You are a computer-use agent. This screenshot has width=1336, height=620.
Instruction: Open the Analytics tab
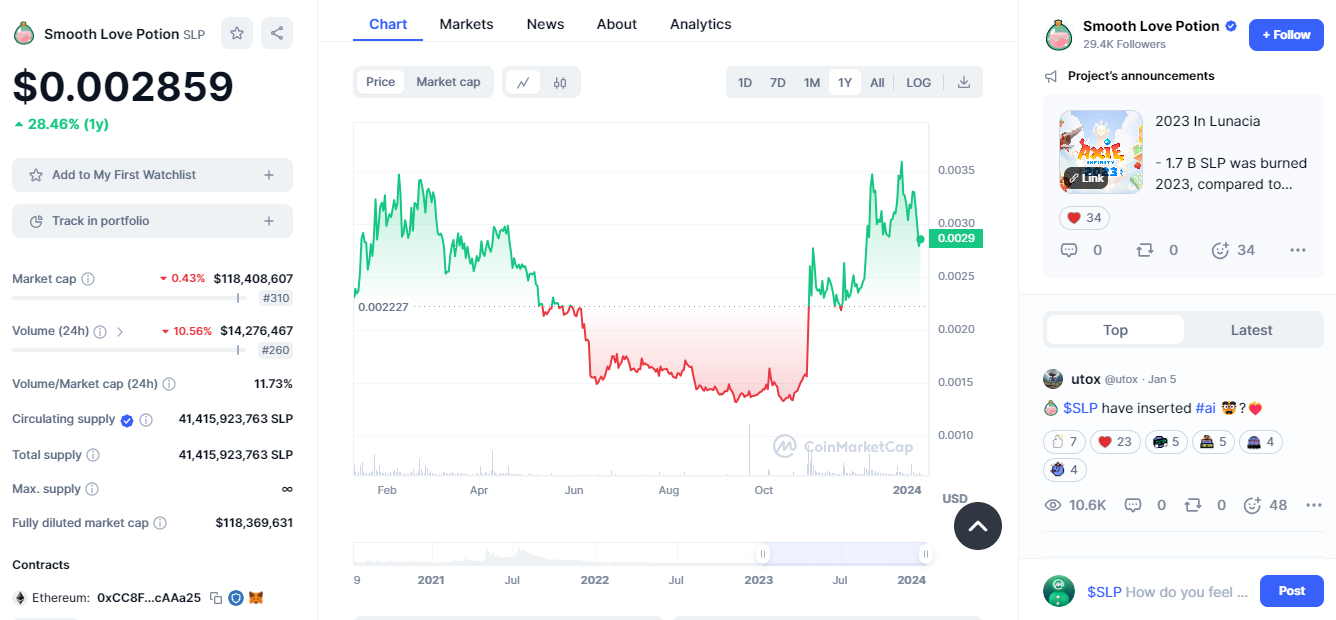point(700,24)
